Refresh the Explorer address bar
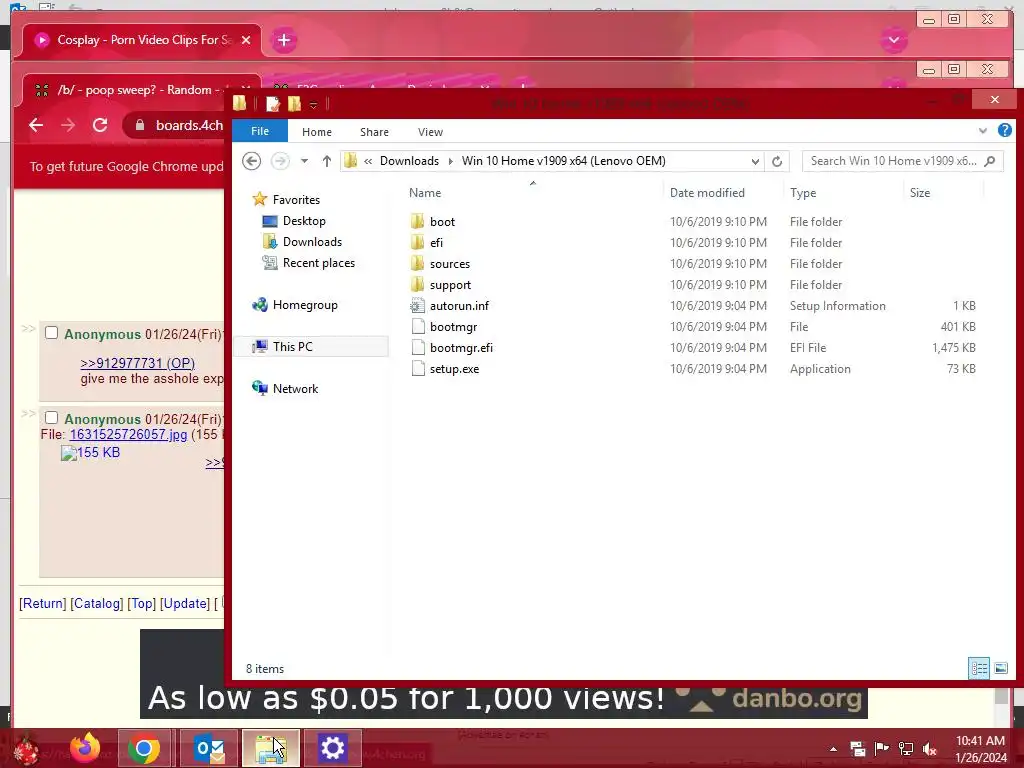Viewport: 1024px width, 768px height. [776, 161]
